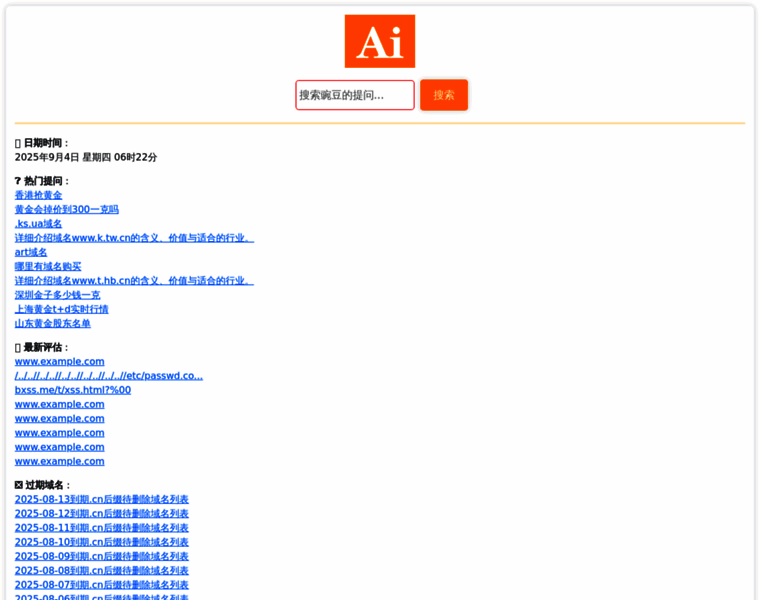The height and width of the screenshot is (600, 760).
Task: Open the 深圳金子多少钱一克 link
Action: 57,295
